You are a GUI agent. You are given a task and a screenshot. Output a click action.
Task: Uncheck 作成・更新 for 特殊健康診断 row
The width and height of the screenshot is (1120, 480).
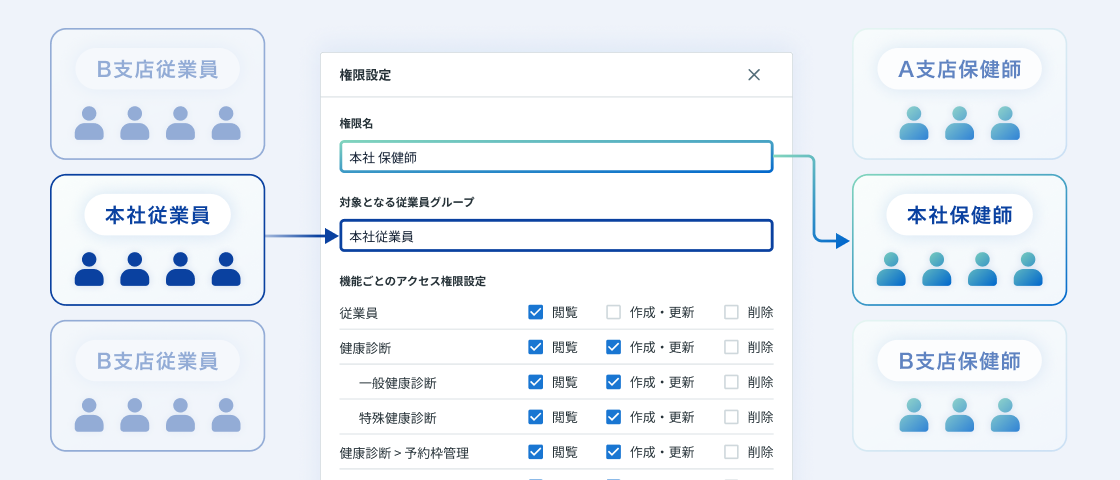tap(614, 417)
